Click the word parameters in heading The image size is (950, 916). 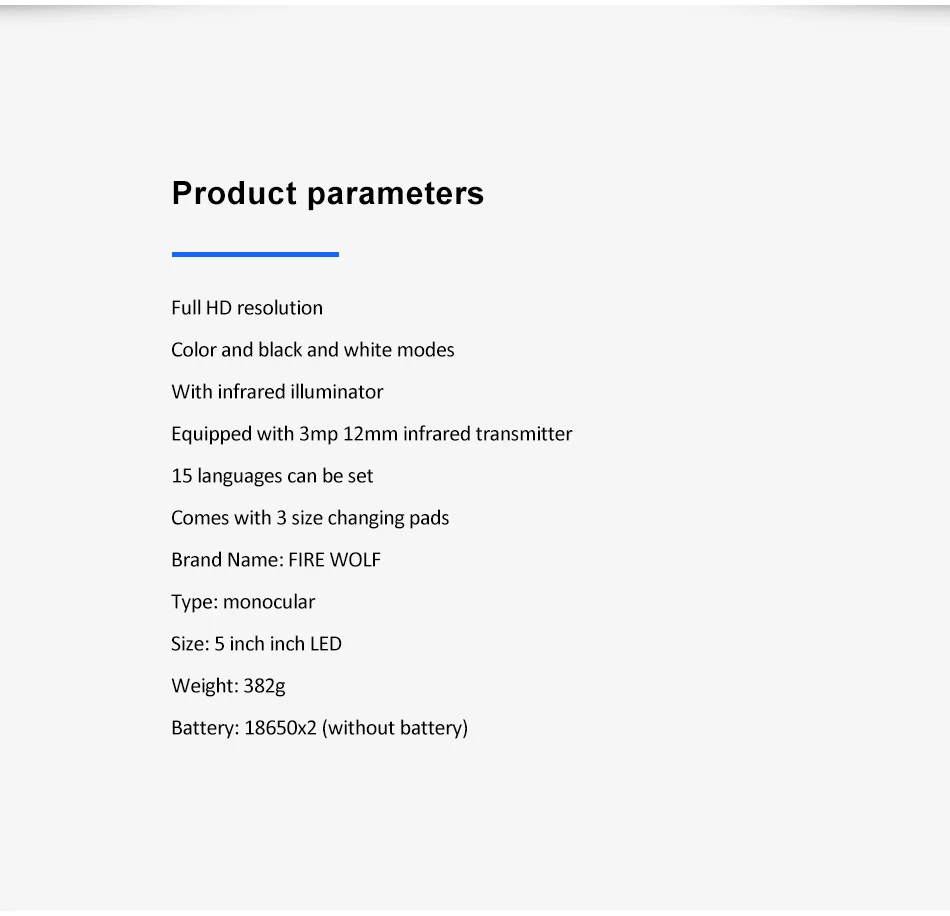coord(396,195)
